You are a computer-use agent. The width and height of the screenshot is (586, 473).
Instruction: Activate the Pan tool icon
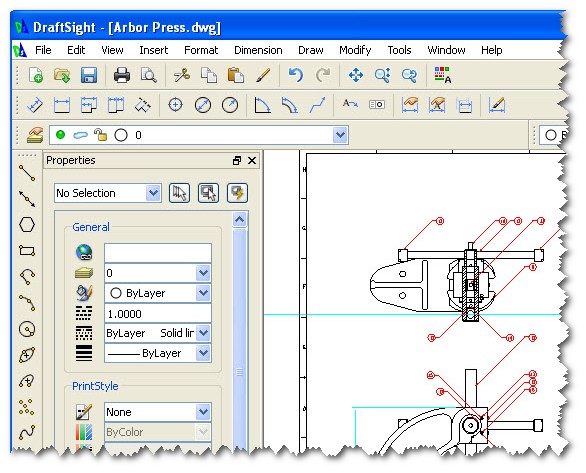coord(355,75)
